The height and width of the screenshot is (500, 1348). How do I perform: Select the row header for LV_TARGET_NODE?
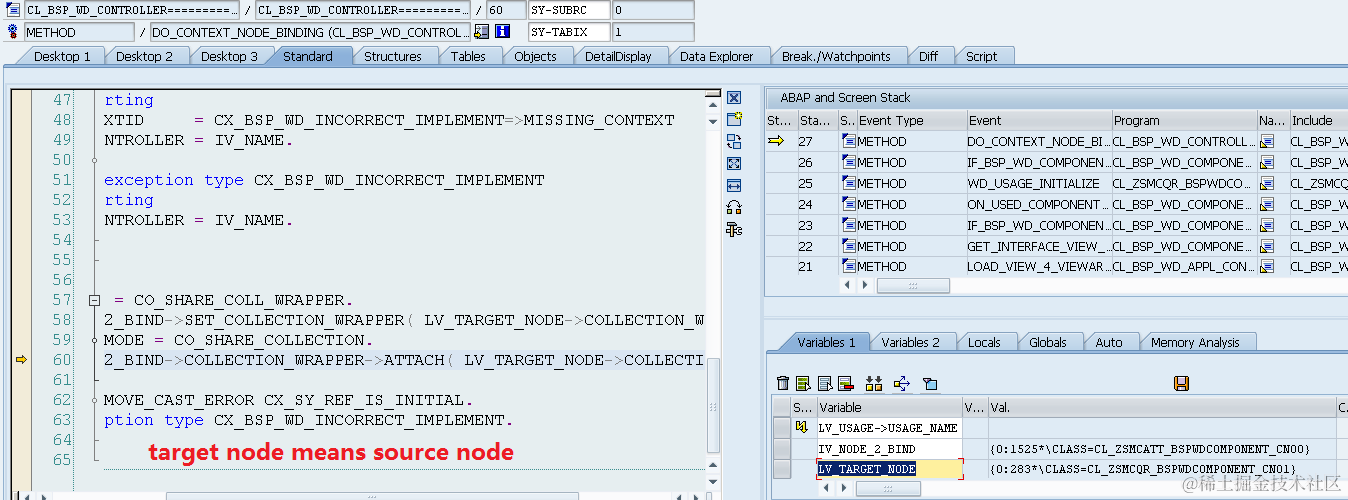click(x=781, y=469)
